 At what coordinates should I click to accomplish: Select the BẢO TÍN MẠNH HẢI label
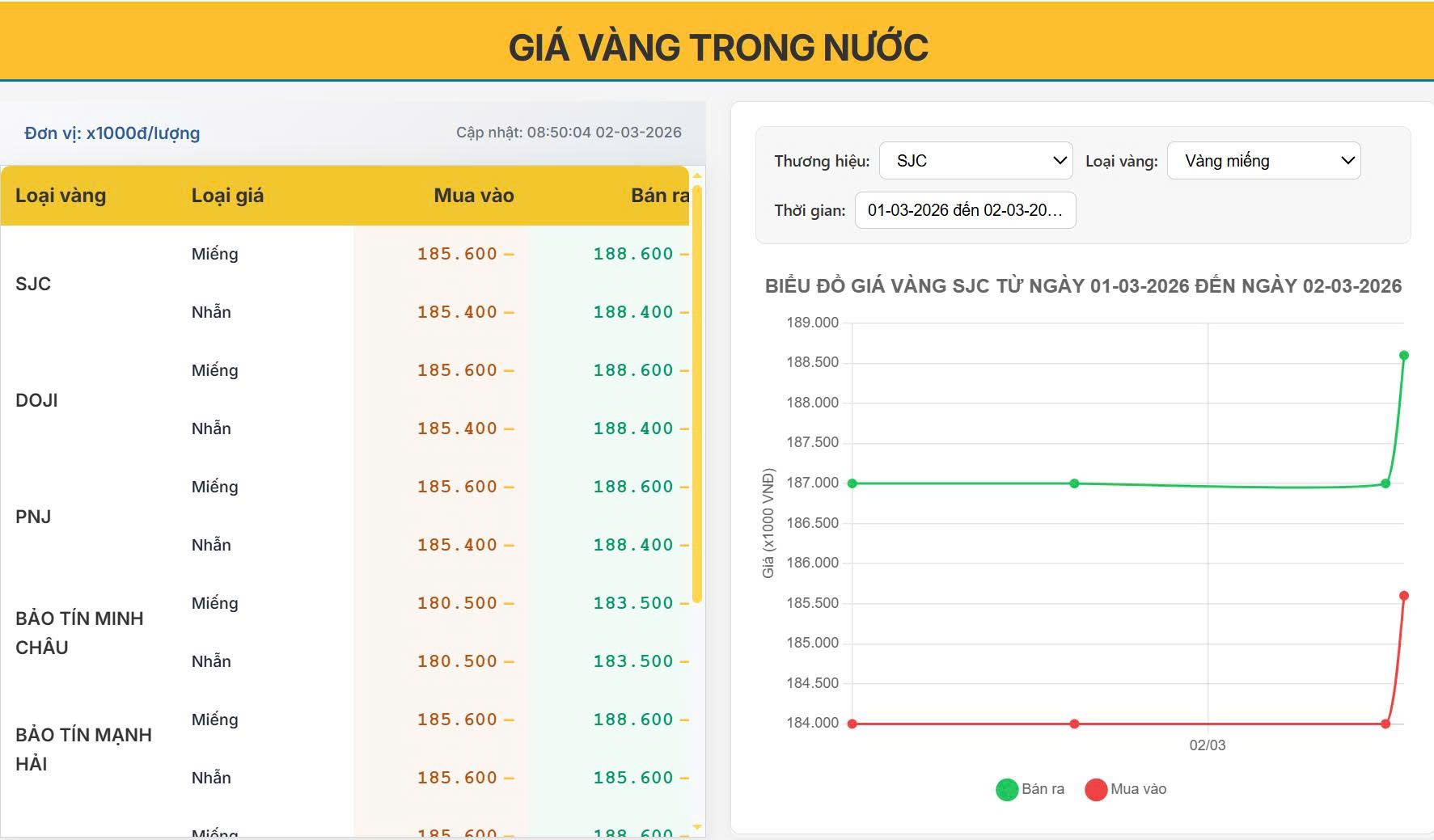pos(83,749)
